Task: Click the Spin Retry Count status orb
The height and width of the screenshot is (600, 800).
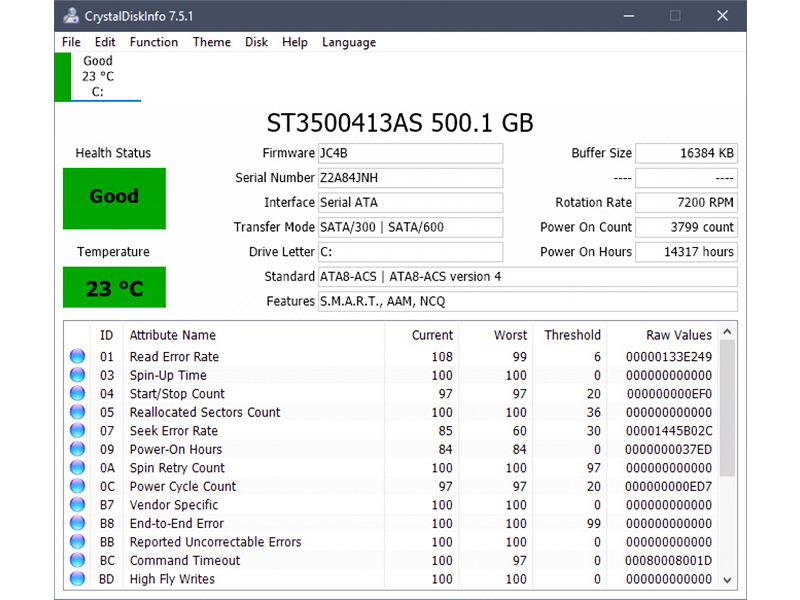Action: tap(78, 468)
